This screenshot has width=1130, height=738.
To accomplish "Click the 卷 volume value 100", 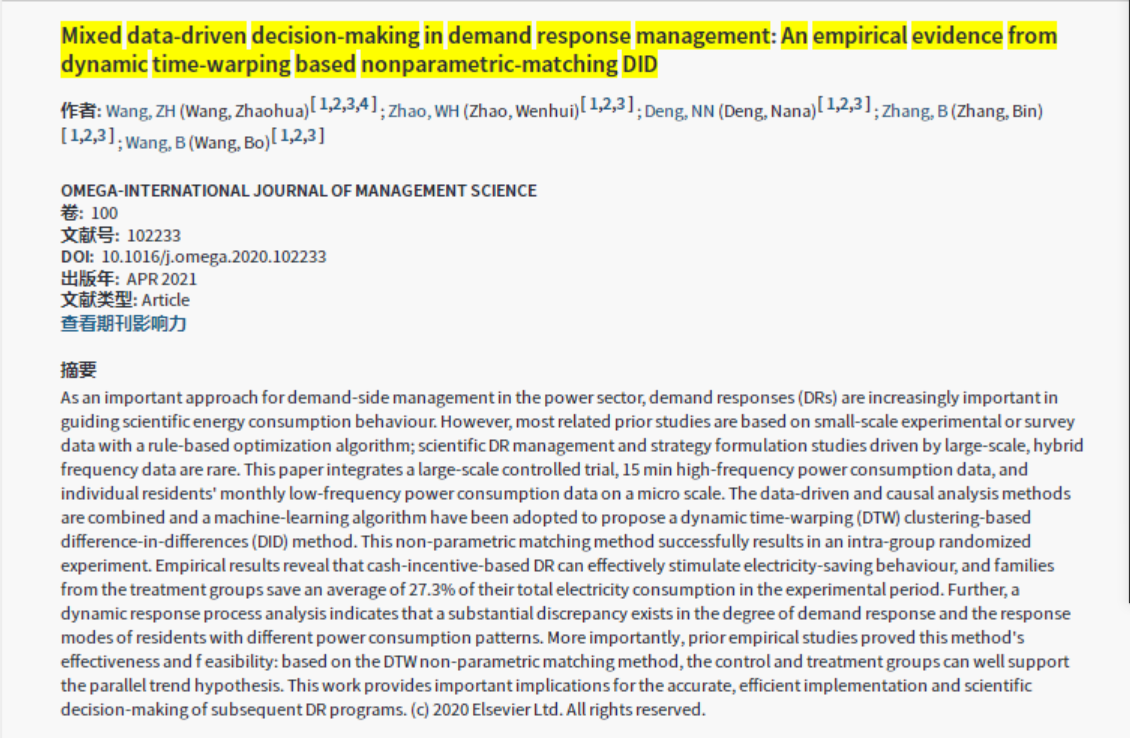I will (x=104, y=213).
